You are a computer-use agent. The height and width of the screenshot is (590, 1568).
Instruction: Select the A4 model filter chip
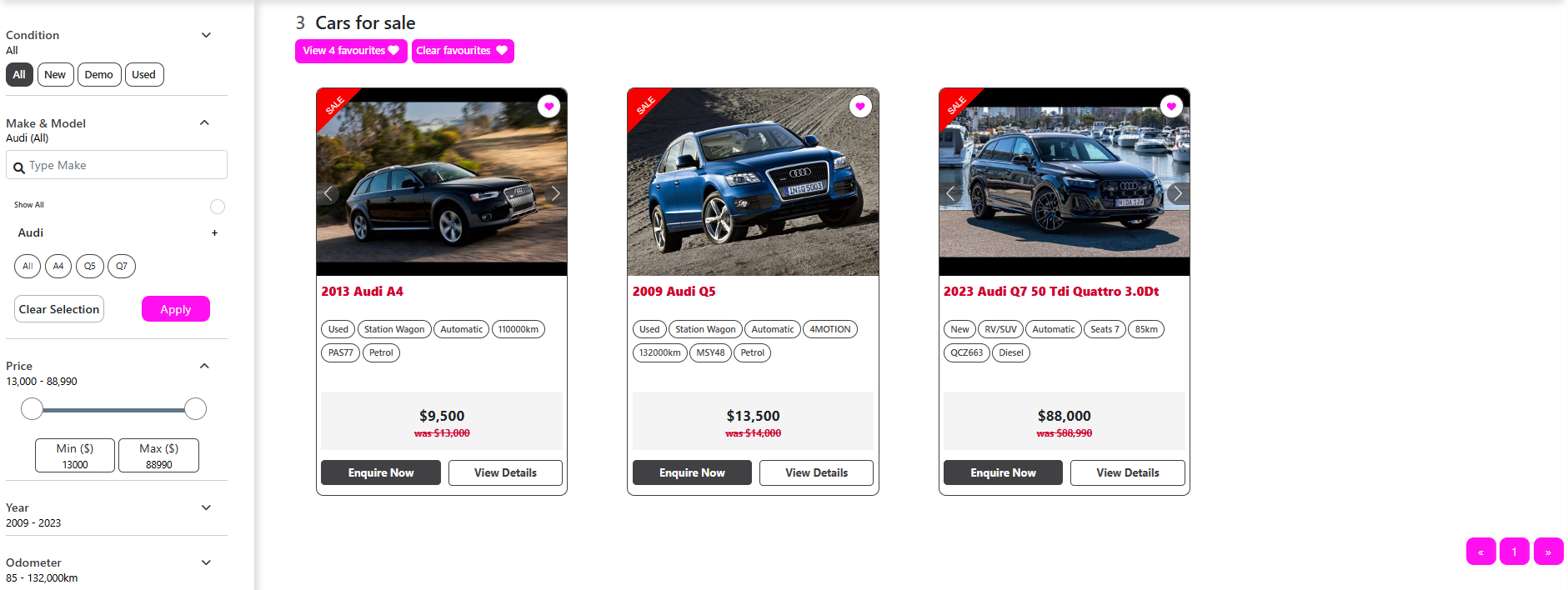(58, 267)
